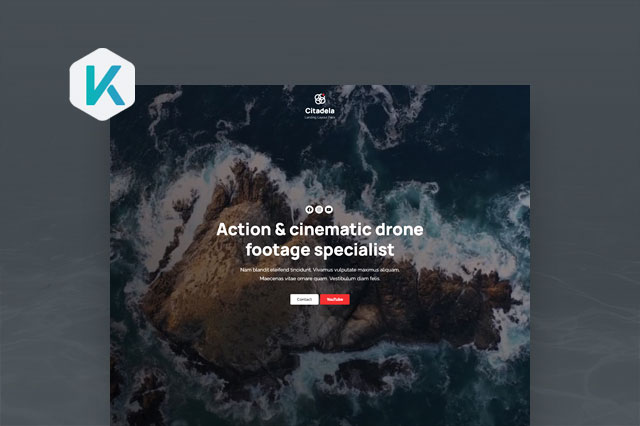
Task: Click the Citadela site title text
Action: pyautogui.click(x=319, y=111)
